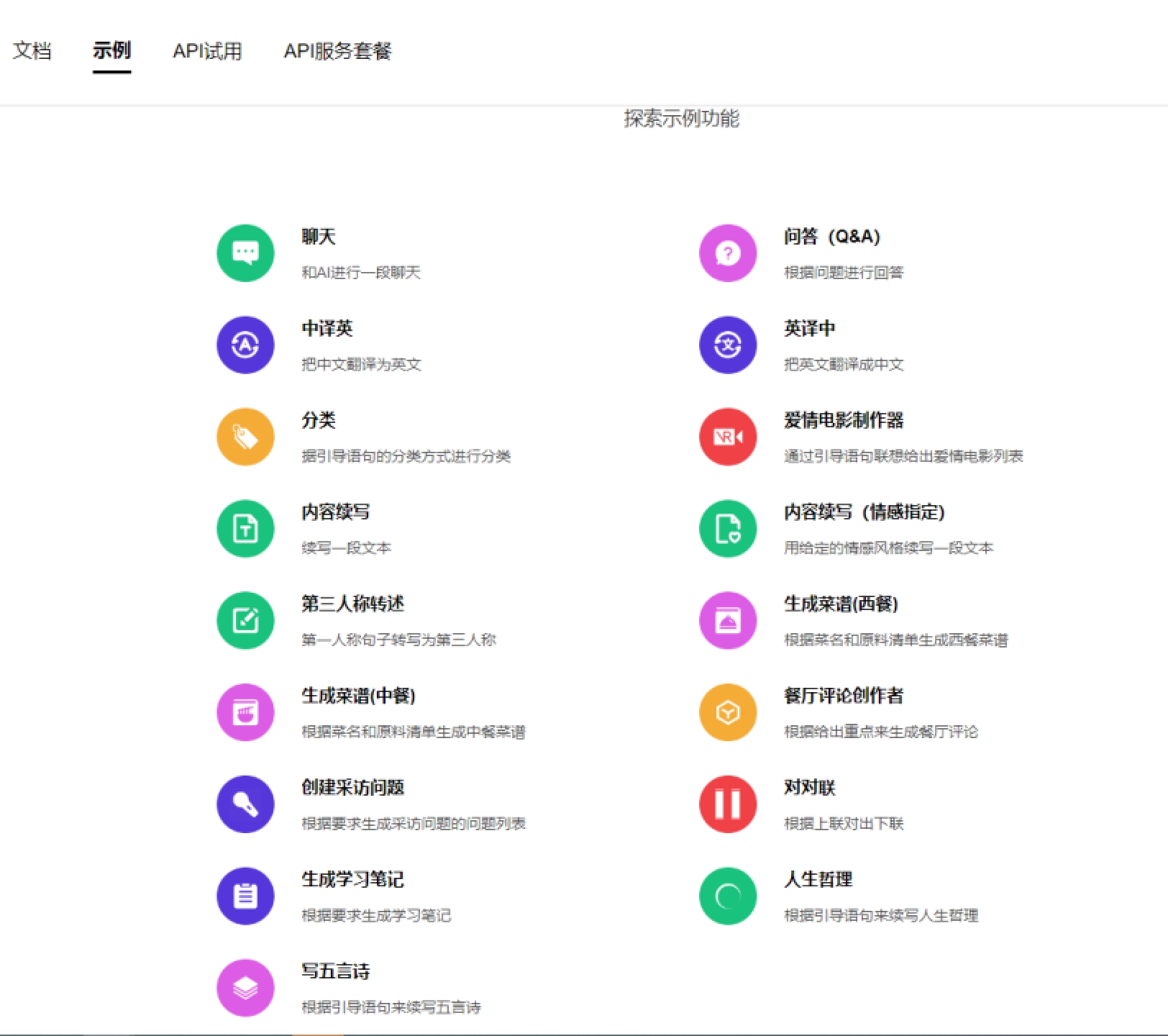Click the 内容续写 (情感指定) heart document icon
1168x1036 pixels.
click(728, 529)
